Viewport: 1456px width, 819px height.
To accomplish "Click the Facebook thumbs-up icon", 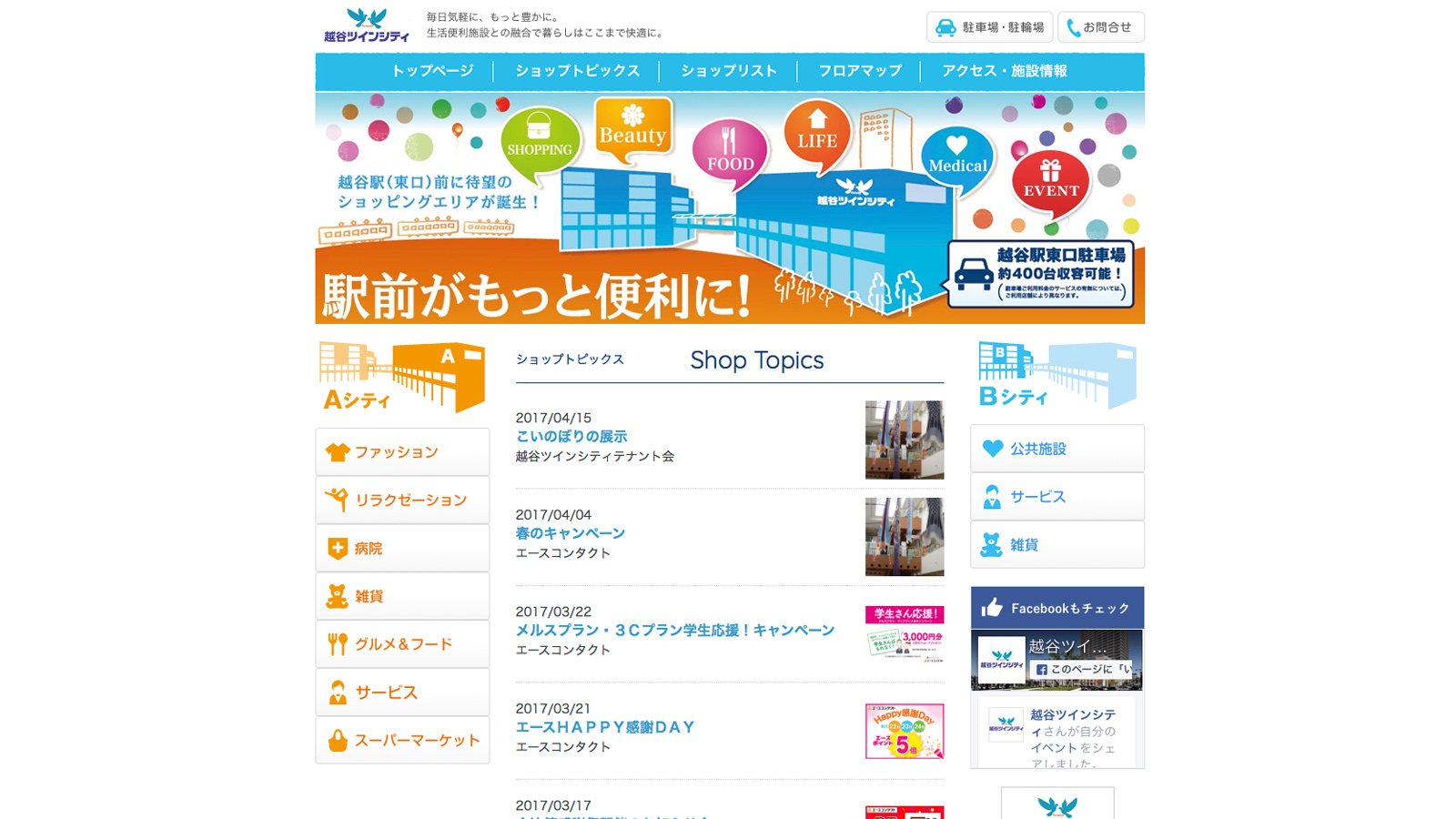I will point(992,607).
